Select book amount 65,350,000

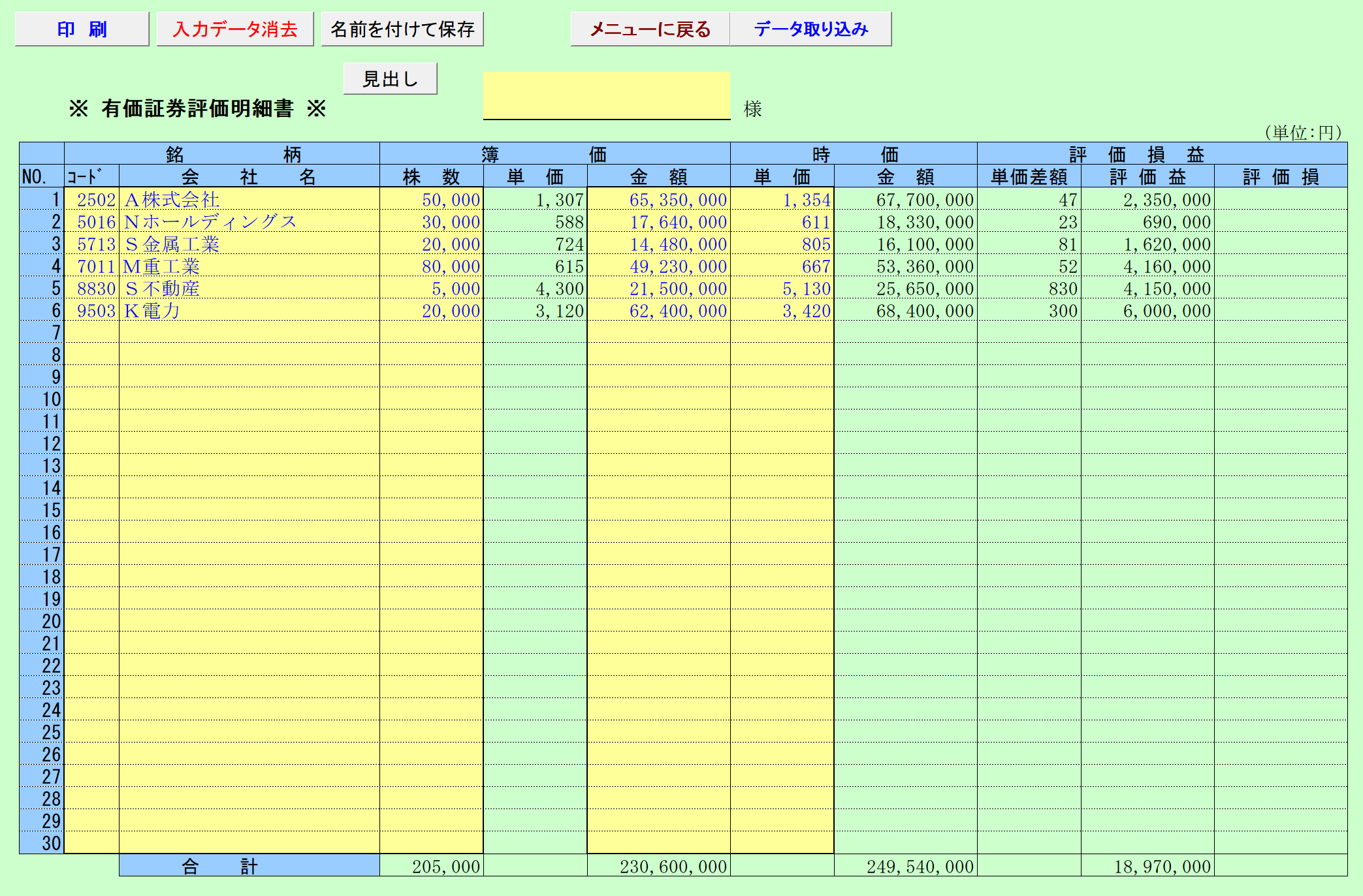coord(658,199)
